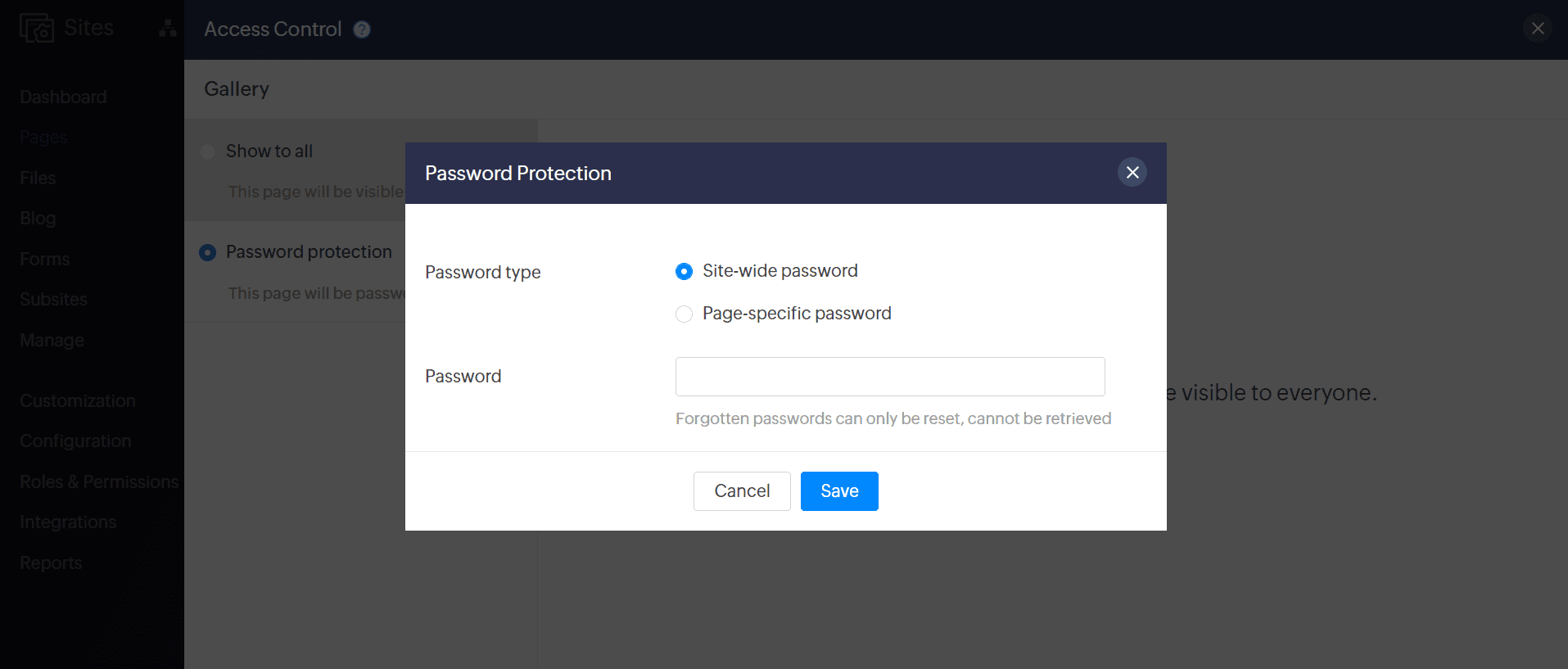
Task: Go to Integrations in sidebar
Action: 68,522
